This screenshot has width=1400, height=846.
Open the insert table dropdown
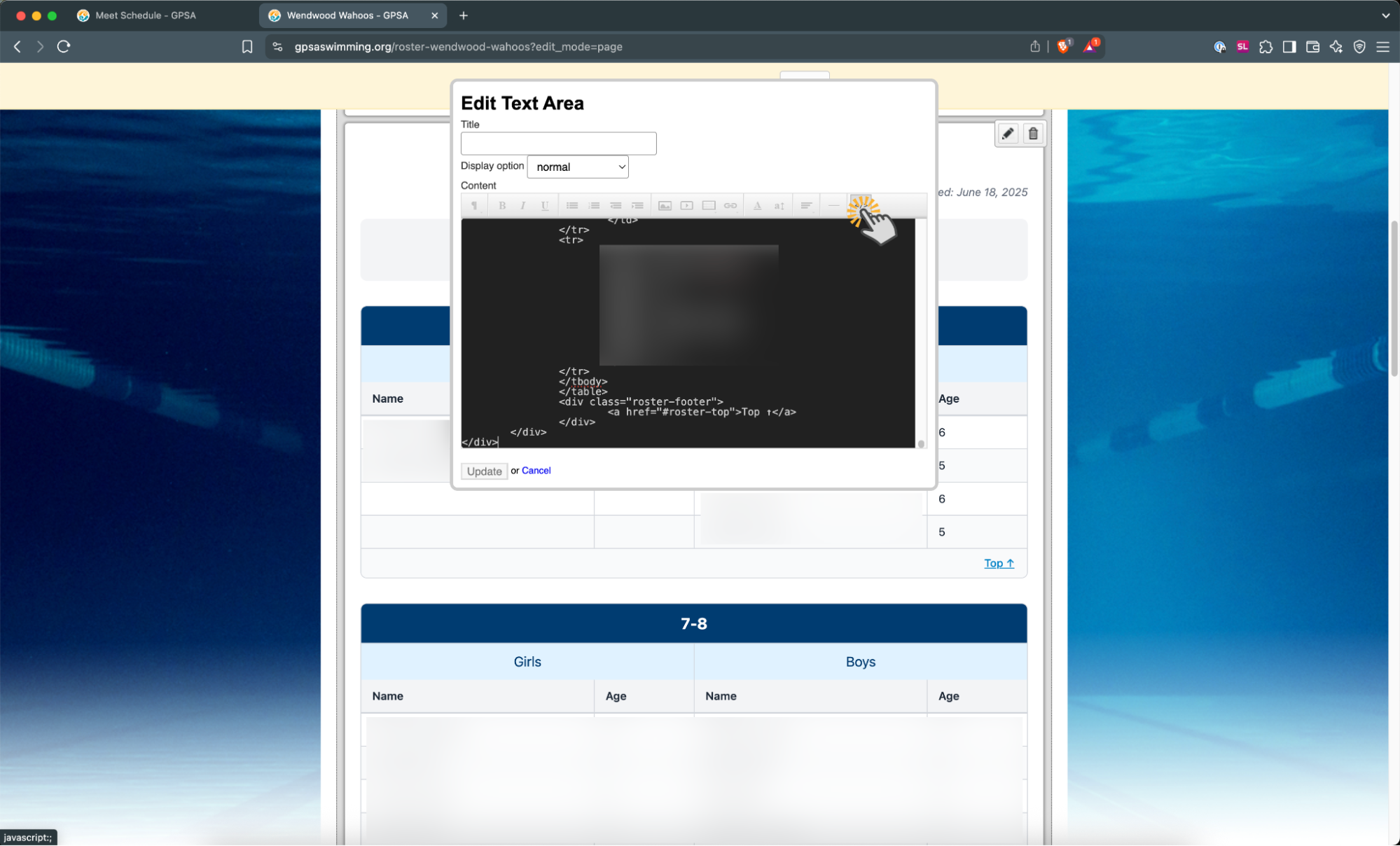point(708,206)
